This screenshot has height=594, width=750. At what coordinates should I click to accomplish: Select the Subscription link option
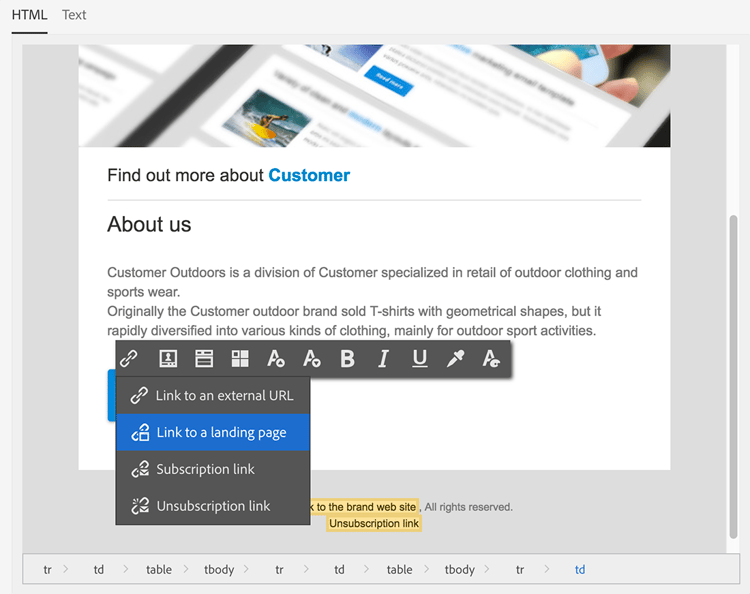pyautogui.click(x=213, y=469)
